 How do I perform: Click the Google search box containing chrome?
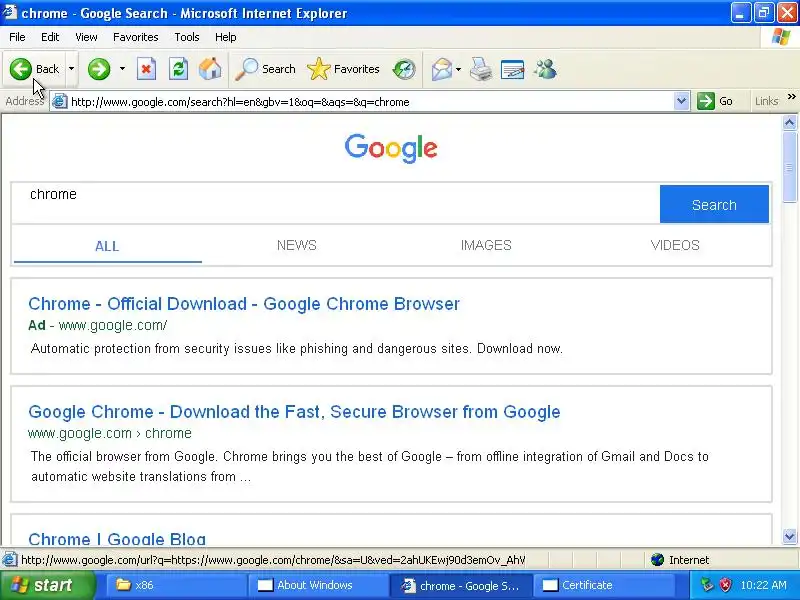click(335, 204)
